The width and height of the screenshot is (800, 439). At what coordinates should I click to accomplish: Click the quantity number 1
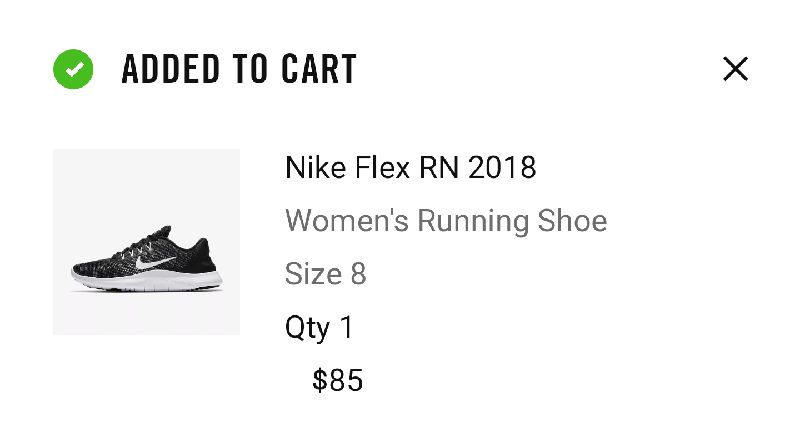click(x=346, y=327)
